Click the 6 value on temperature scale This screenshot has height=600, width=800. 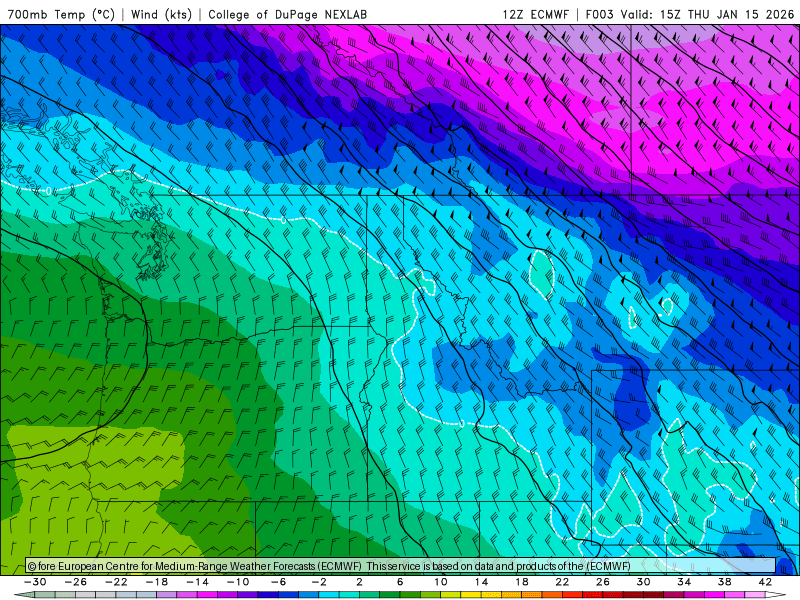400,582
